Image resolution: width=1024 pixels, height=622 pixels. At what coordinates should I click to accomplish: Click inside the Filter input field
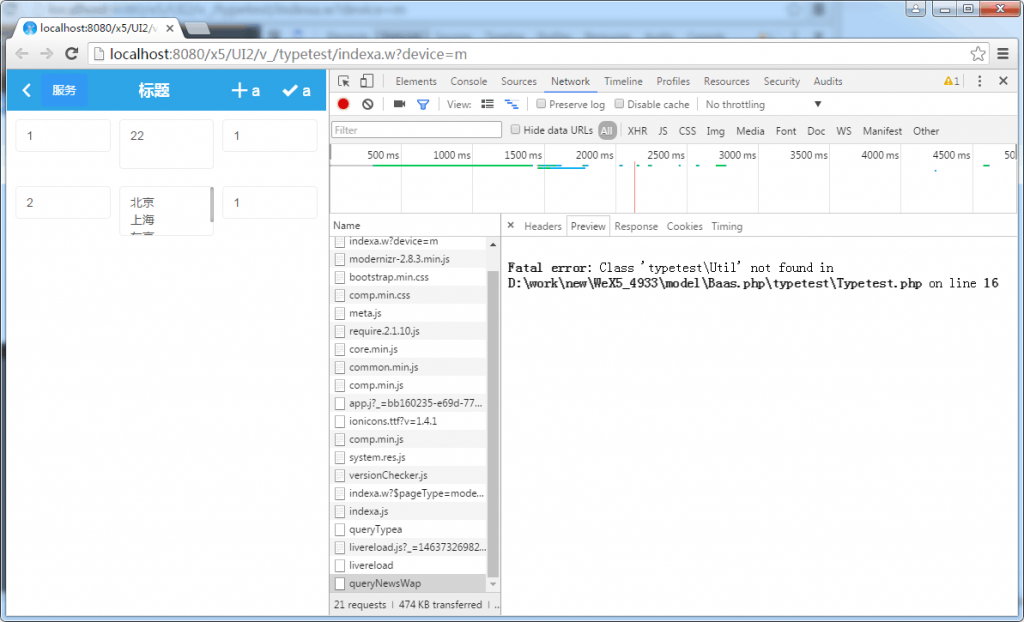point(415,129)
